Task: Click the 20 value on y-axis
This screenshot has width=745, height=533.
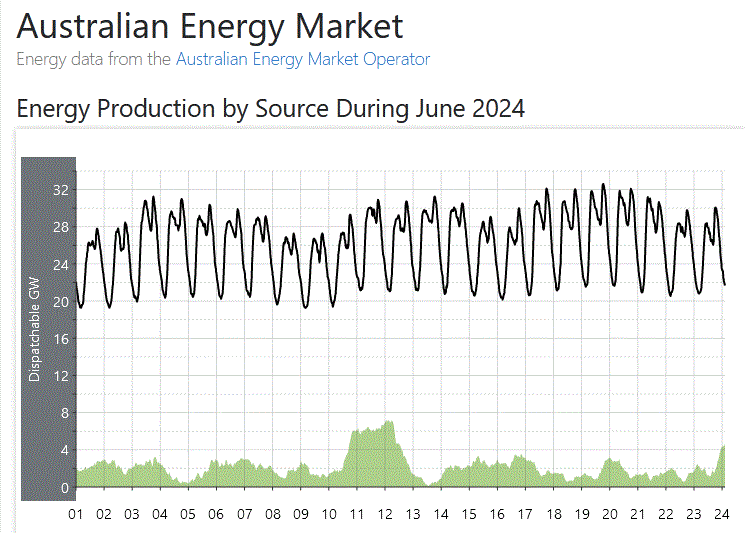Action: tap(61, 302)
